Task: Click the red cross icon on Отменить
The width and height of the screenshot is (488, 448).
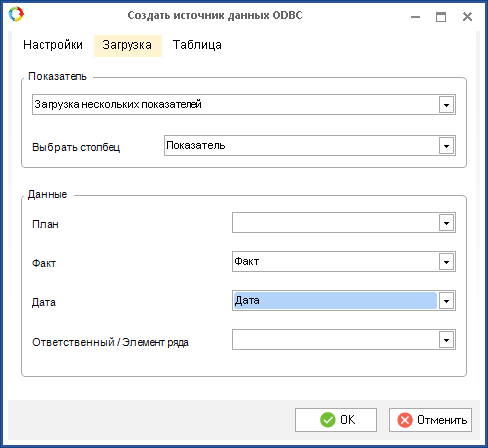Action: pyautogui.click(x=405, y=420)
